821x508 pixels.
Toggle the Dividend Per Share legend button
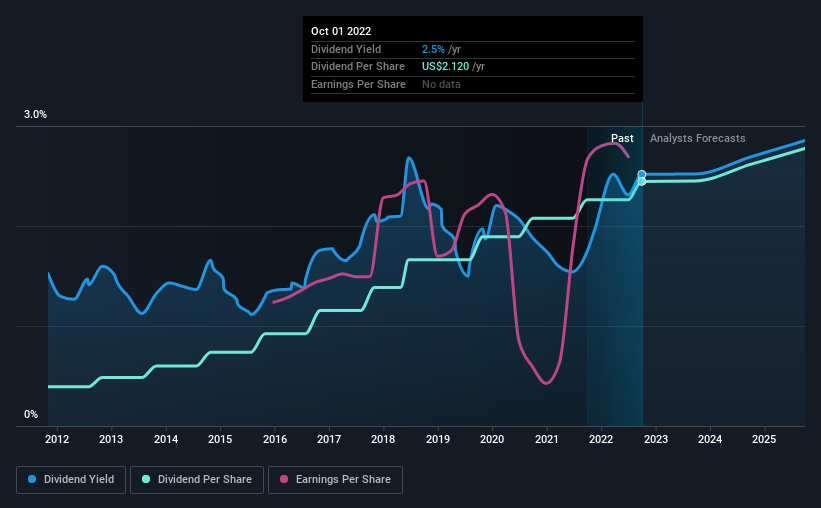197,480
